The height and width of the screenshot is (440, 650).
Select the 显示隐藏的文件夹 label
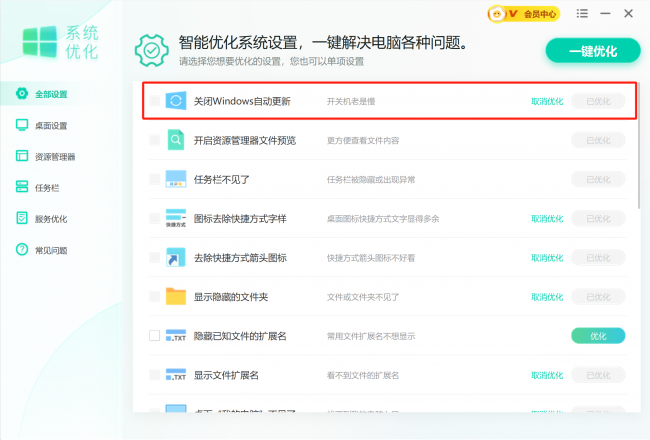click(231, 297)
